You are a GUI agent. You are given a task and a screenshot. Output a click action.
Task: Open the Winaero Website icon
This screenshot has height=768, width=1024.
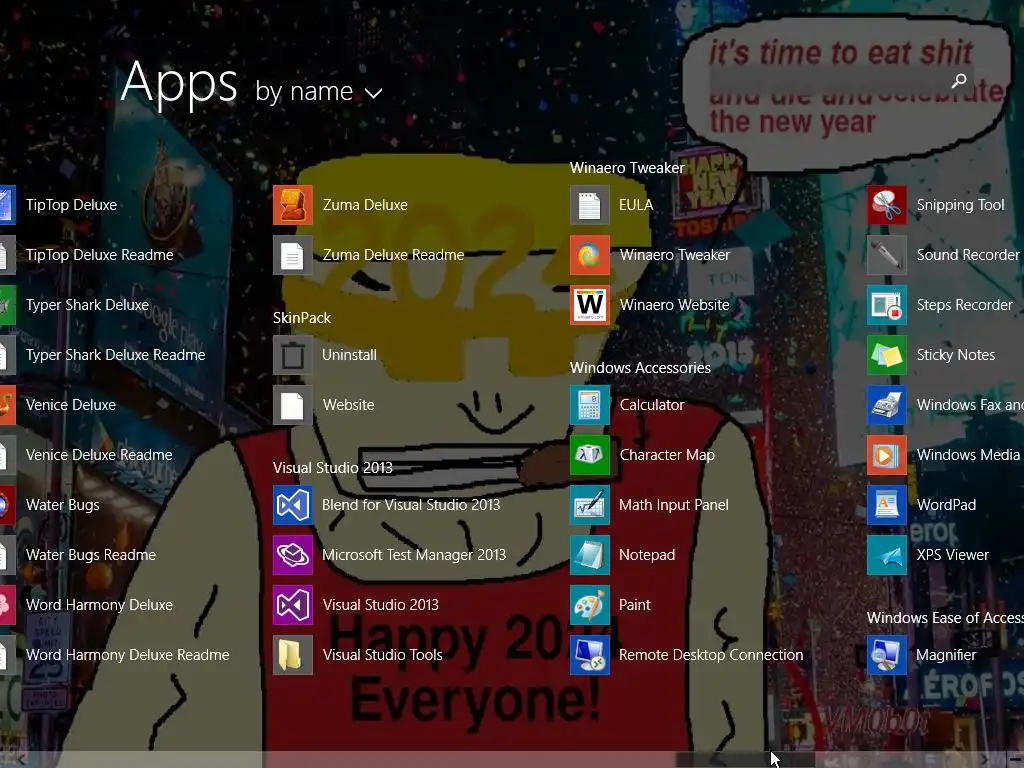[x=590, y=305]
